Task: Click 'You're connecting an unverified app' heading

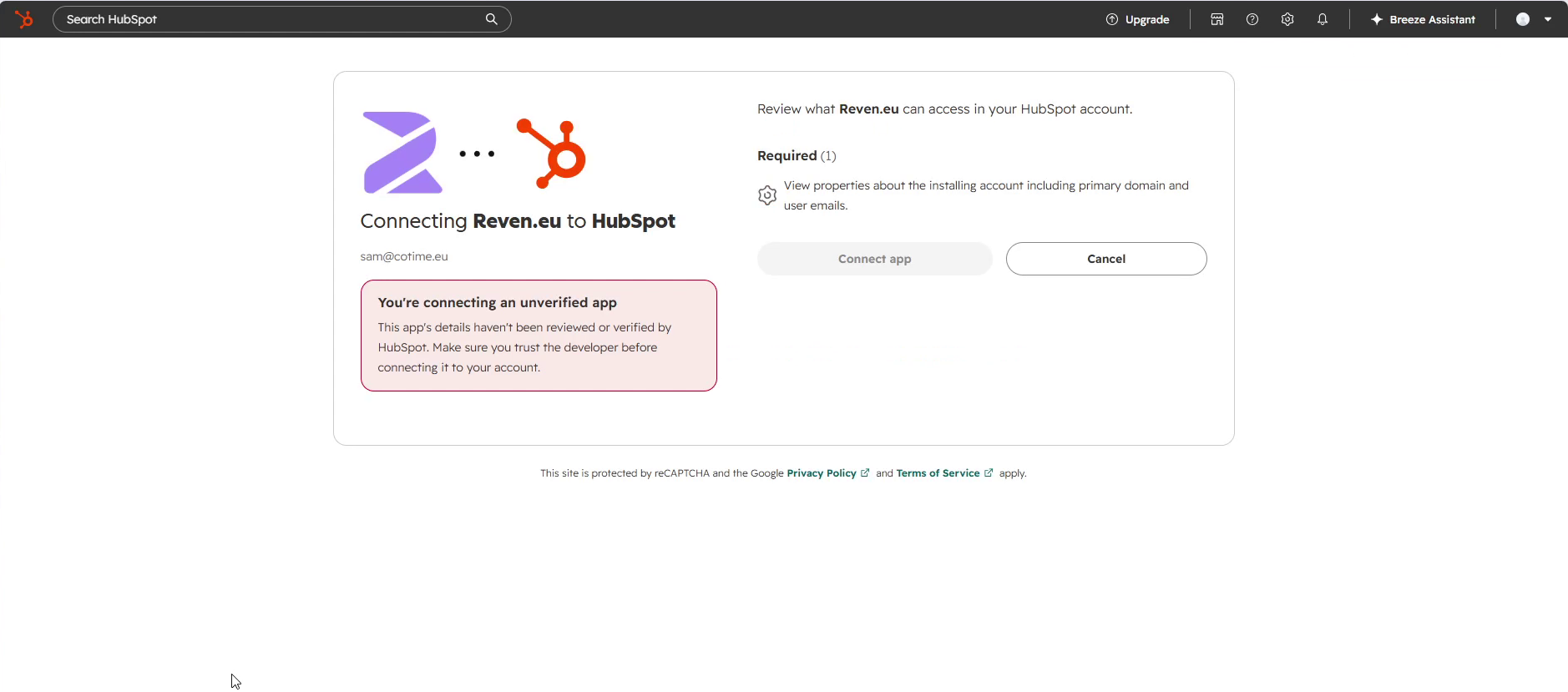Action: [497, 302]
